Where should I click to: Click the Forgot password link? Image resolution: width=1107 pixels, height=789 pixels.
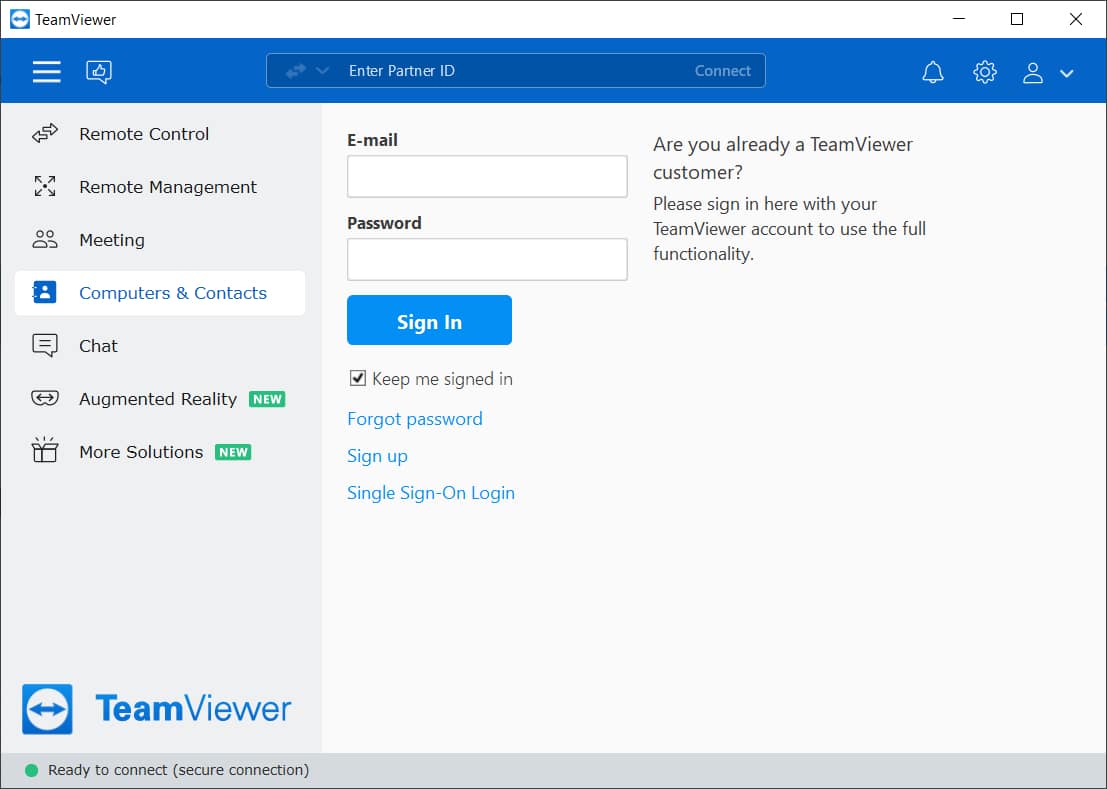coord(415,419)
